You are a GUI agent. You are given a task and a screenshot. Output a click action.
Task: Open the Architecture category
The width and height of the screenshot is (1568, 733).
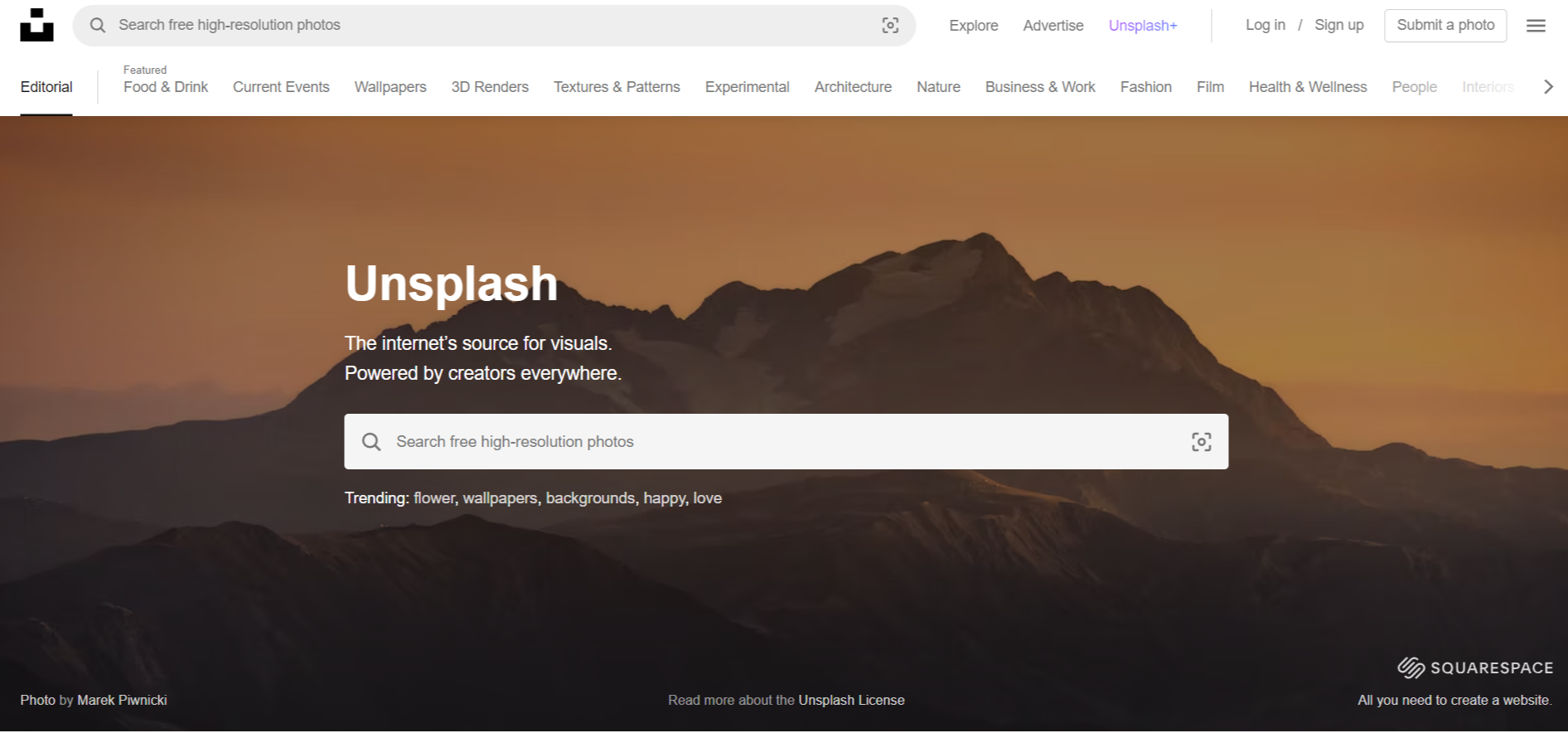853,86
